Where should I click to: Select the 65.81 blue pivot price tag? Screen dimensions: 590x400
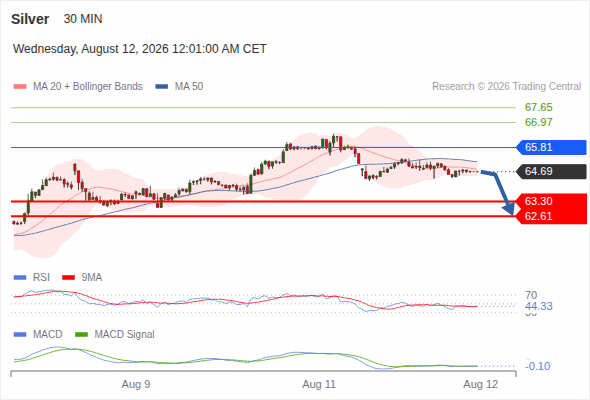(551, 147)
